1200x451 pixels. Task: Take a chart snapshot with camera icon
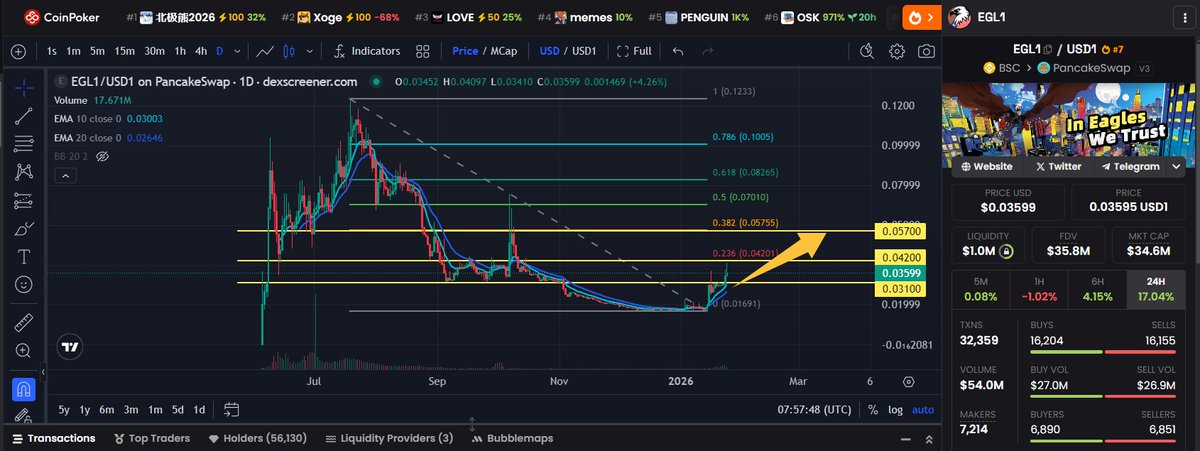click(x=927, y=51)
